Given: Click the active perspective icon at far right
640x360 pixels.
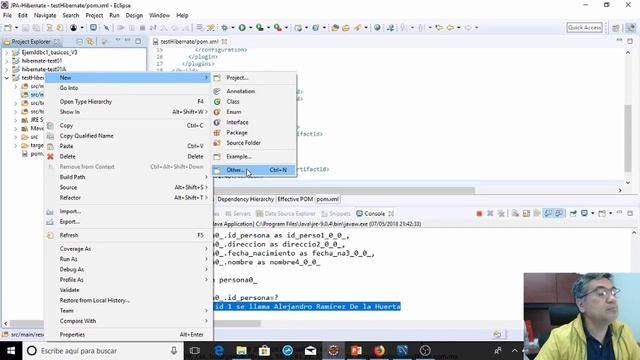Looking at the screenshot, I should pos(631,28).
